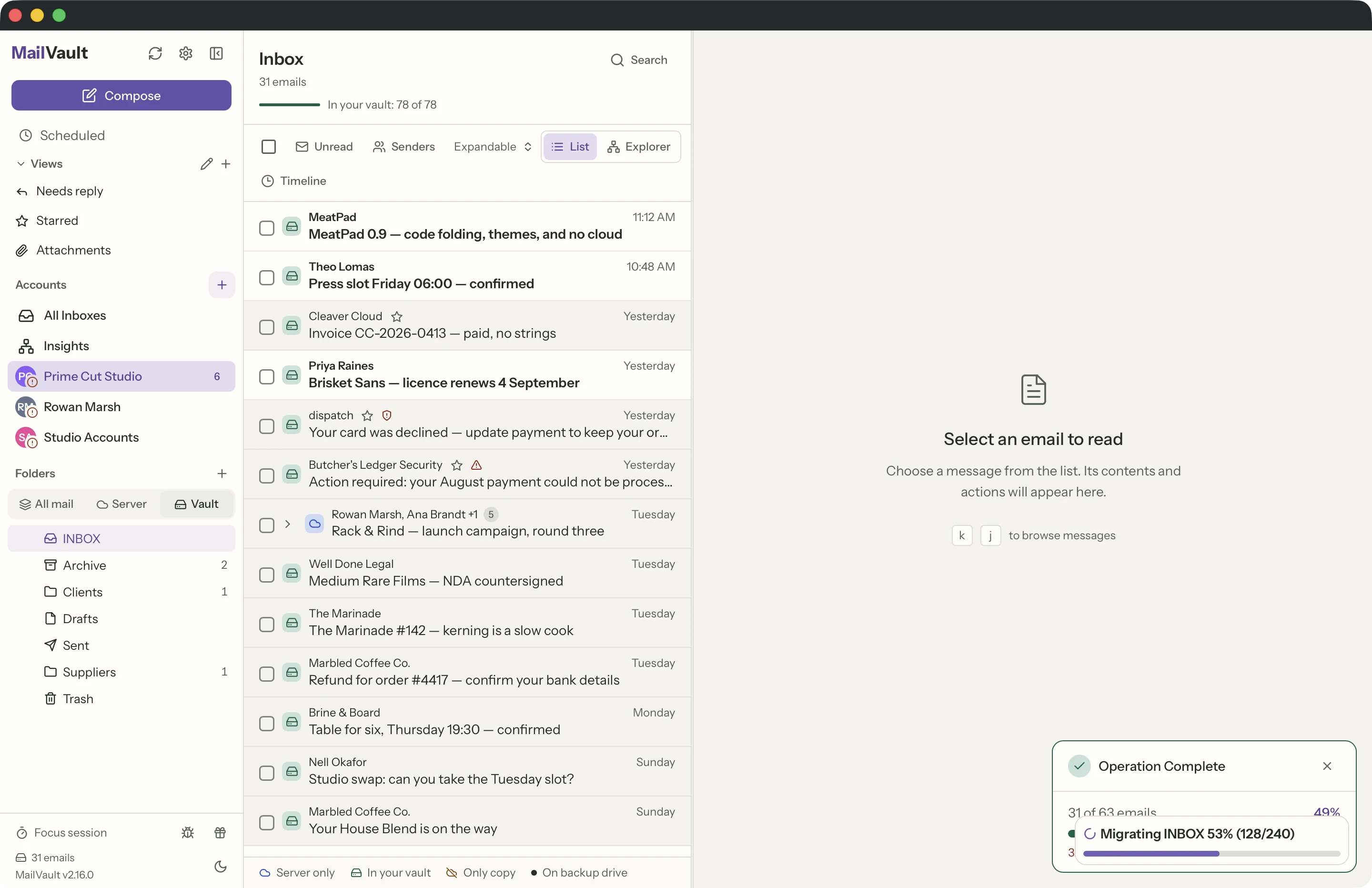Open the Archive folder
This screenshot has height=888, width=1372.
(121, 565)
